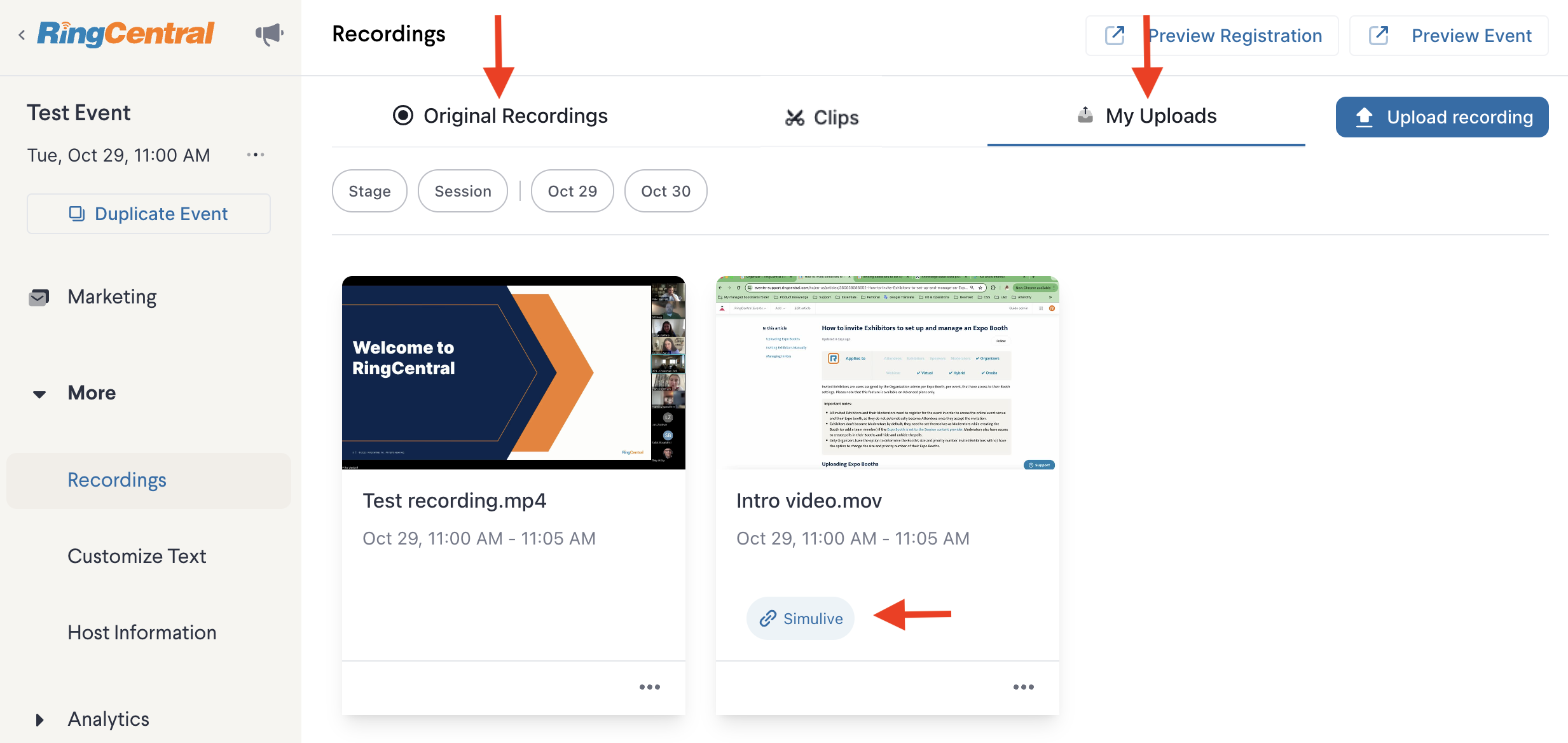Toggle the Oct 30 date filter
This screenshot has height=743, width=1568.
coord(666,191)
